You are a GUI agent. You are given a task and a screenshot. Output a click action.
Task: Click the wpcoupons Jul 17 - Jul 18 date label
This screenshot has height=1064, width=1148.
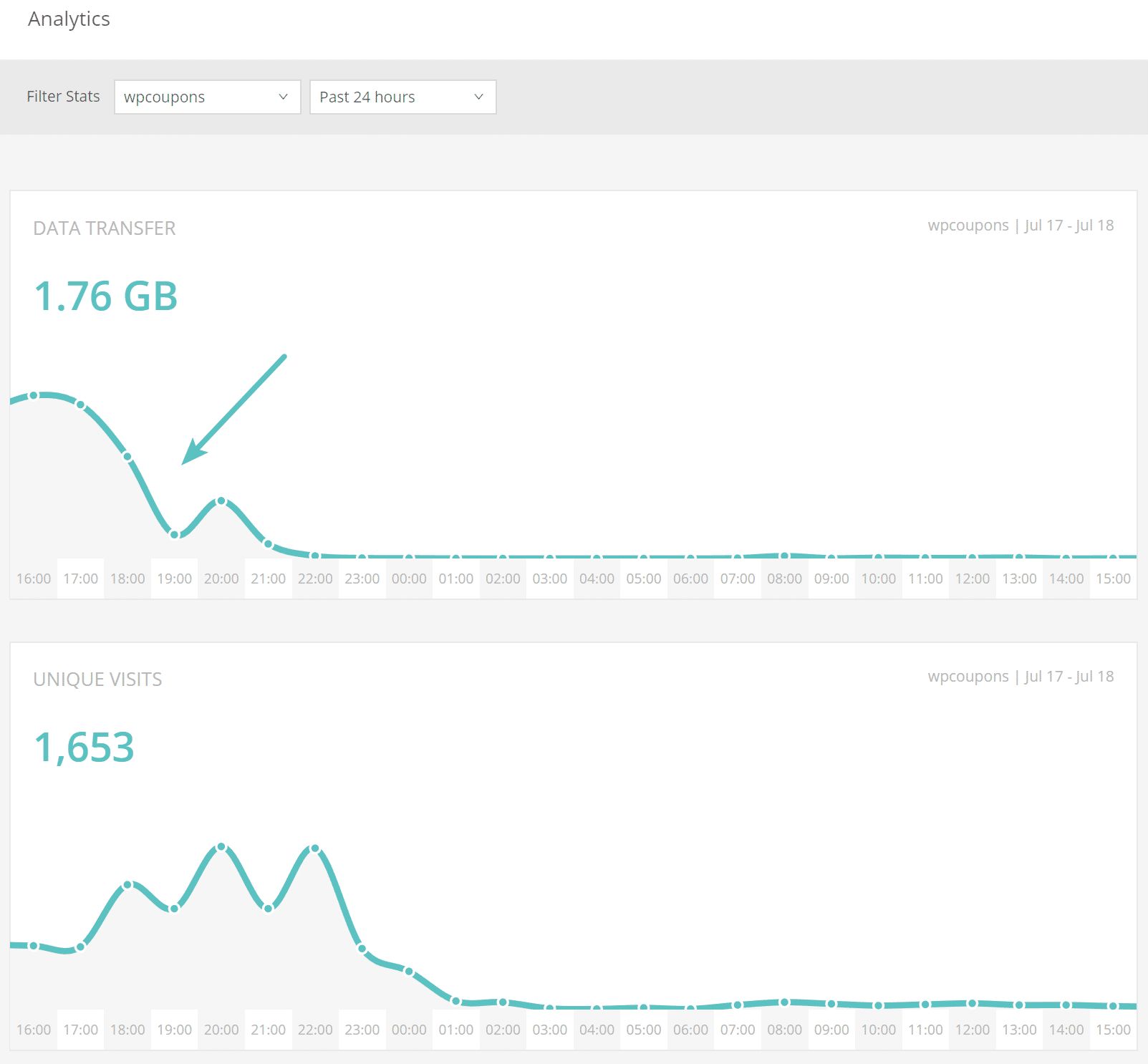pos(1020,225)
